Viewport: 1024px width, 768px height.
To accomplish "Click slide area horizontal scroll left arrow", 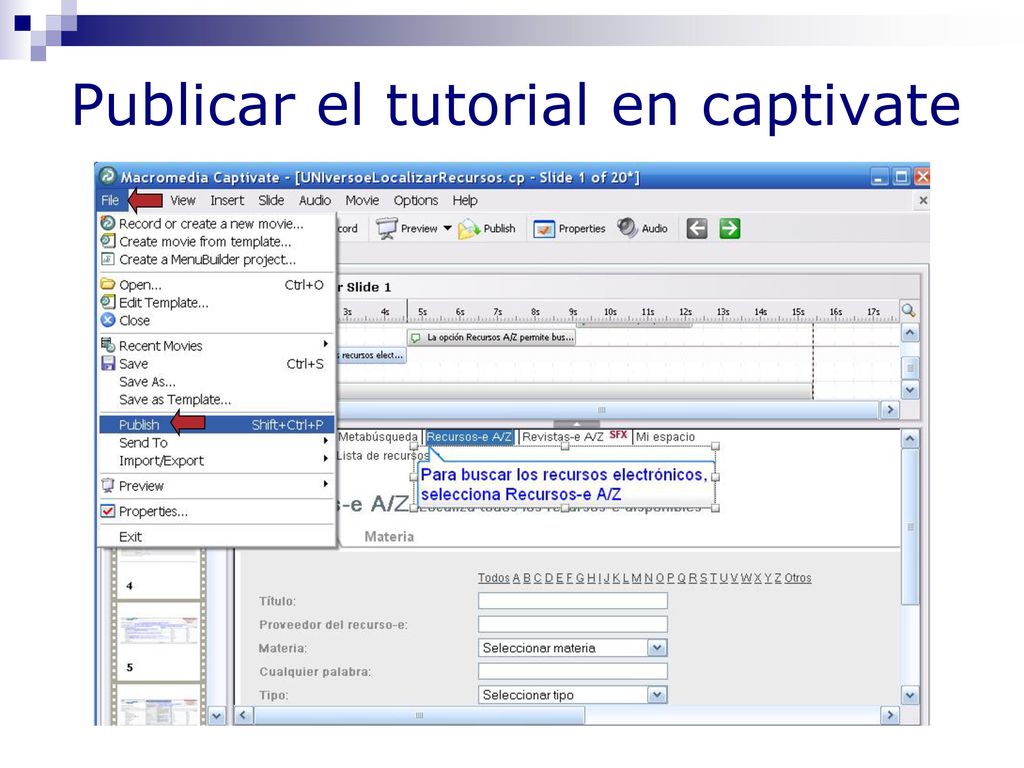I will (x=243, y=715).
